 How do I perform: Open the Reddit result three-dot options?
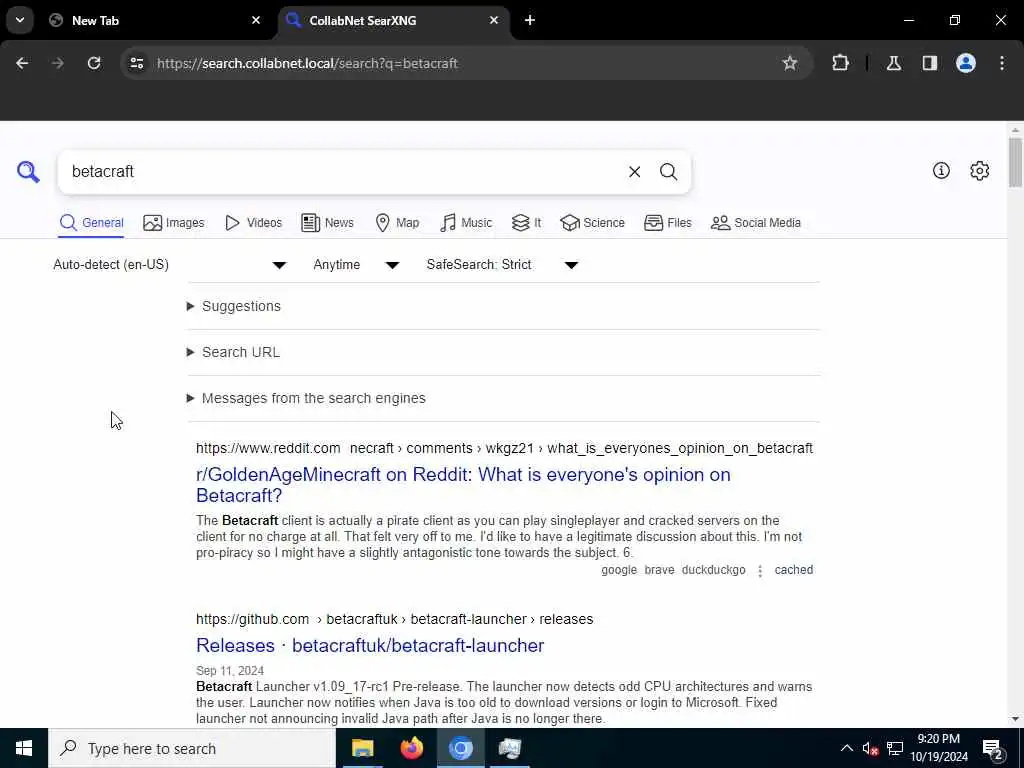point(760,571)
